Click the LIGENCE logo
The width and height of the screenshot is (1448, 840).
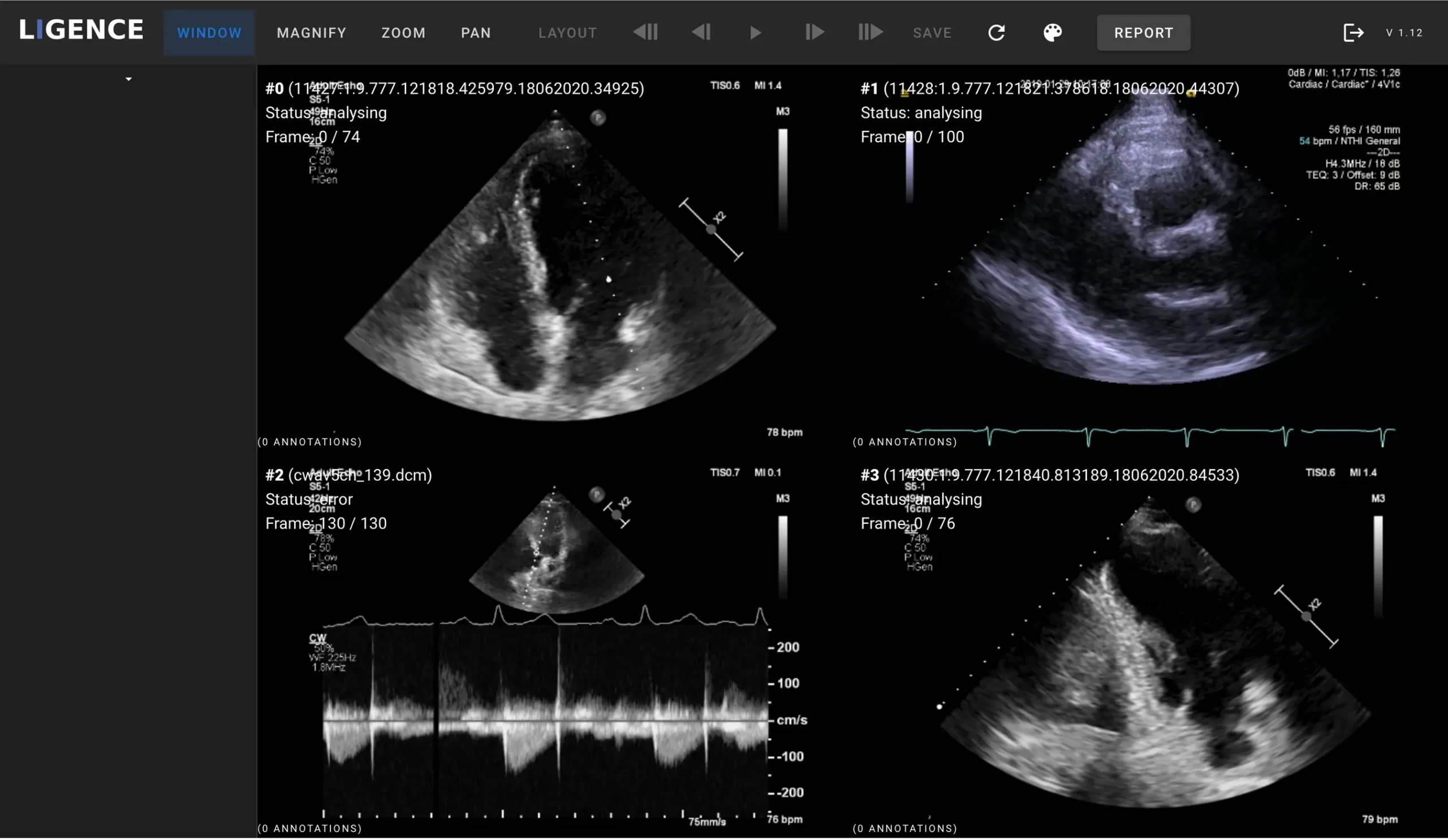[81, 30]
